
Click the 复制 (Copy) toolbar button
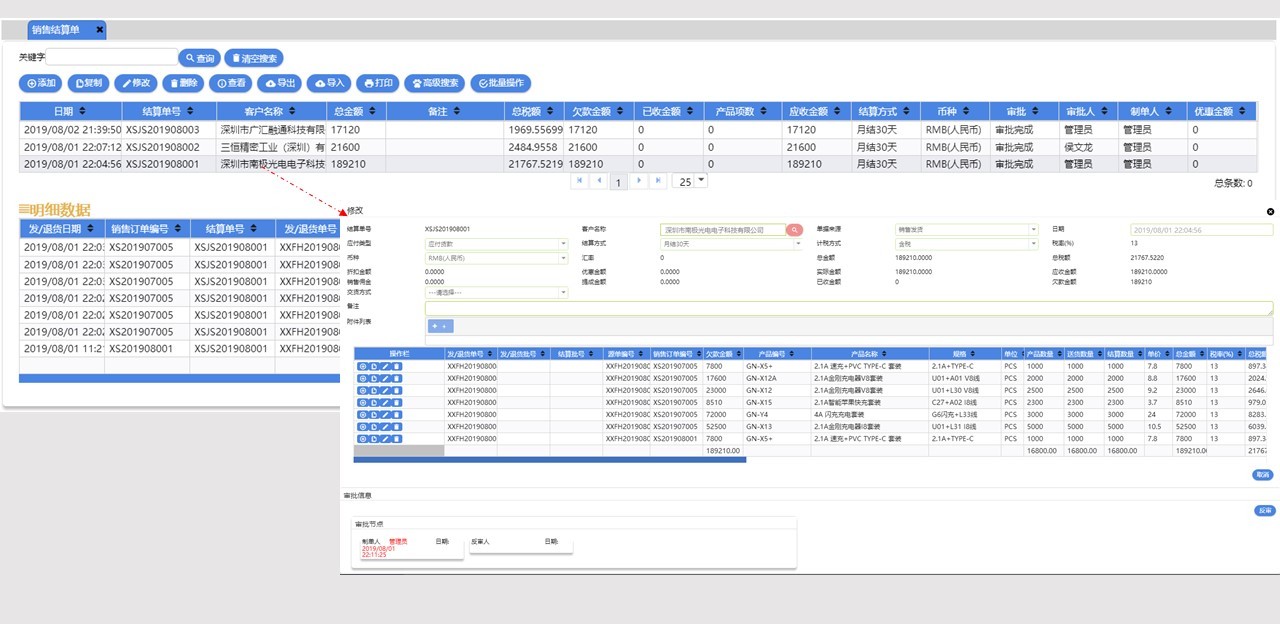click(88, 83)
